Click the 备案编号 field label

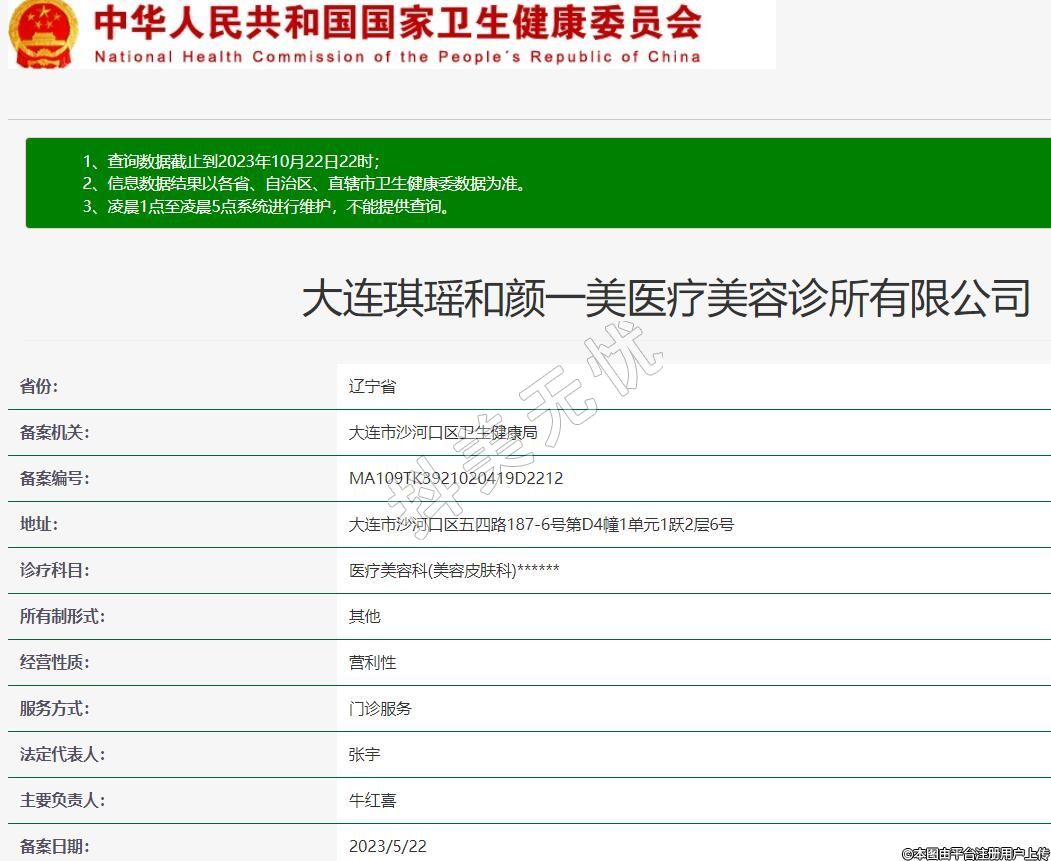[x=54, y=479]
